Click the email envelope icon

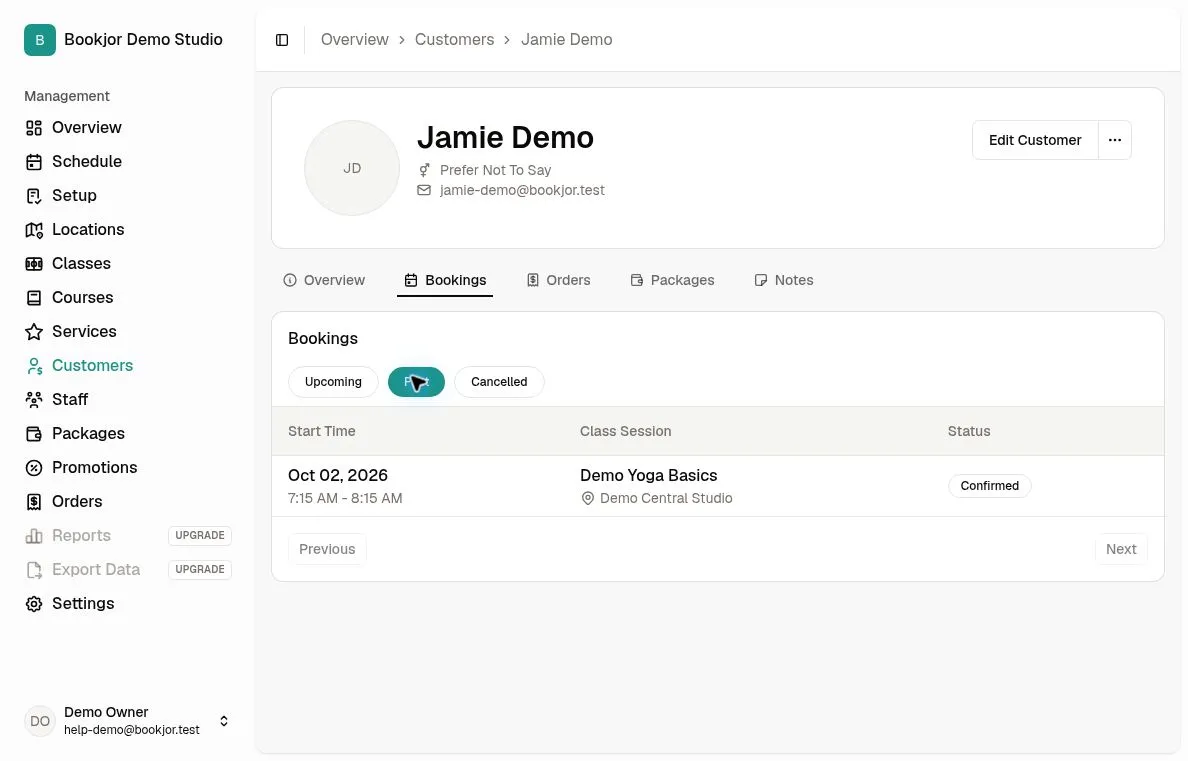pyautogui.click(x=424, y=190)
